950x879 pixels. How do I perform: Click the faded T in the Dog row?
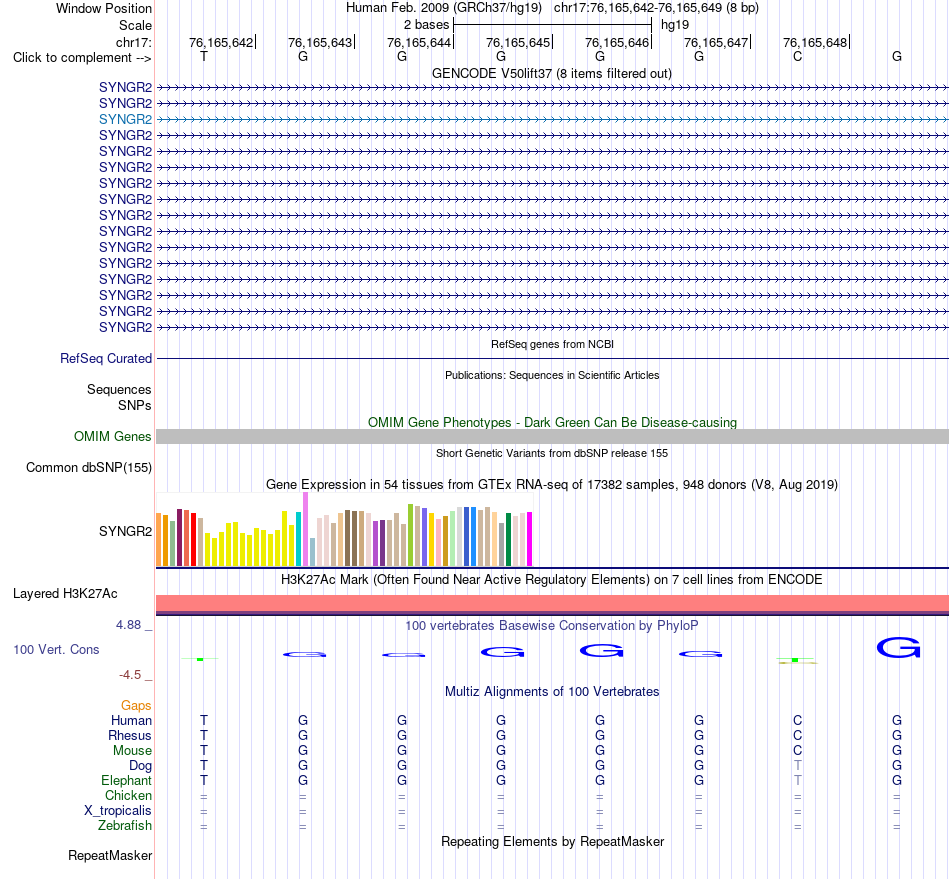pyautogui.click(x=797, y=766)
